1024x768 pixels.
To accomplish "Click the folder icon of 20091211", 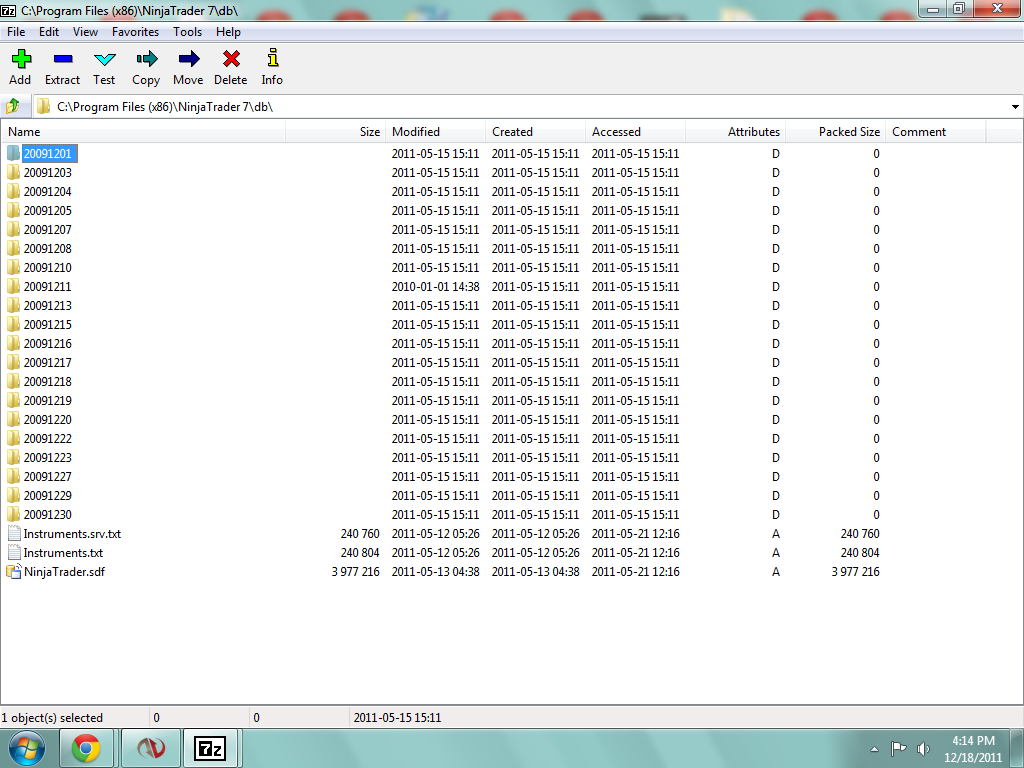I will click(x=13, y=286).
